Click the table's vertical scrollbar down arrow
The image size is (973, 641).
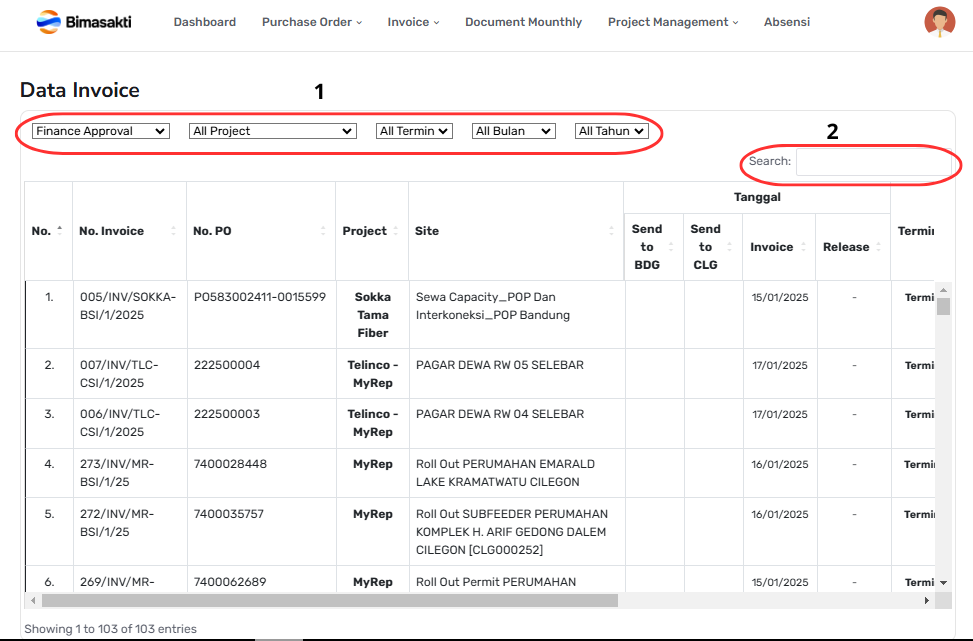coord(943,582)
